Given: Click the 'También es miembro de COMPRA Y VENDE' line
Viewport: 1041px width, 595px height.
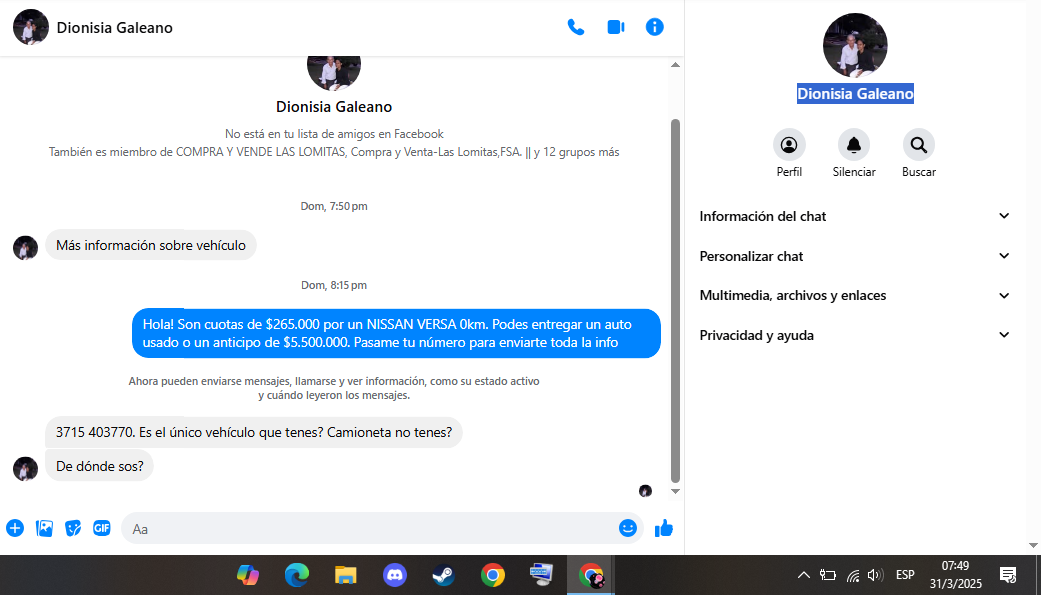Looking at the screenshot, I should (x=334, y=152).
